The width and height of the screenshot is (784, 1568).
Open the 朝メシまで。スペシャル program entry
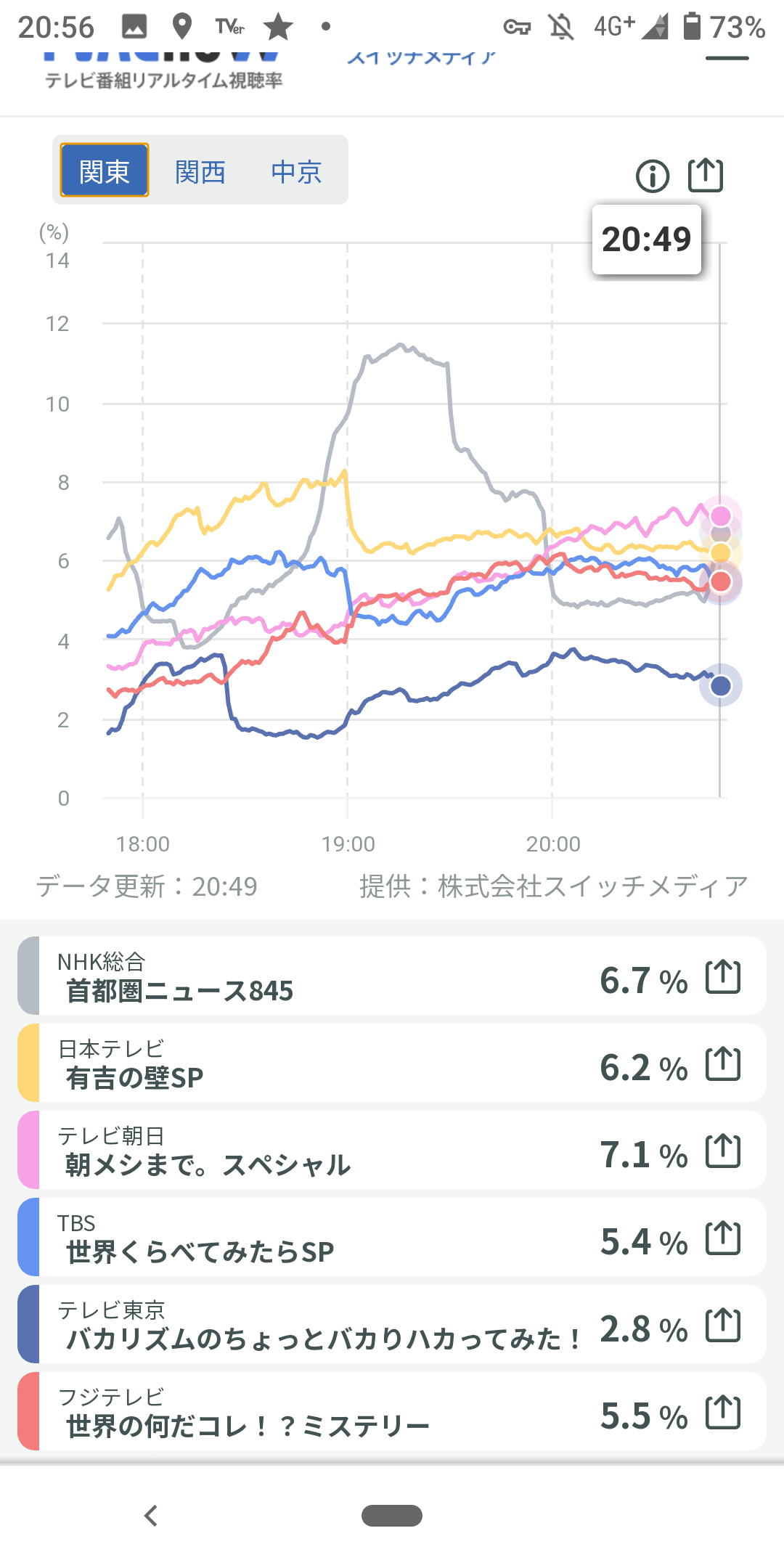pos(208,1164)
